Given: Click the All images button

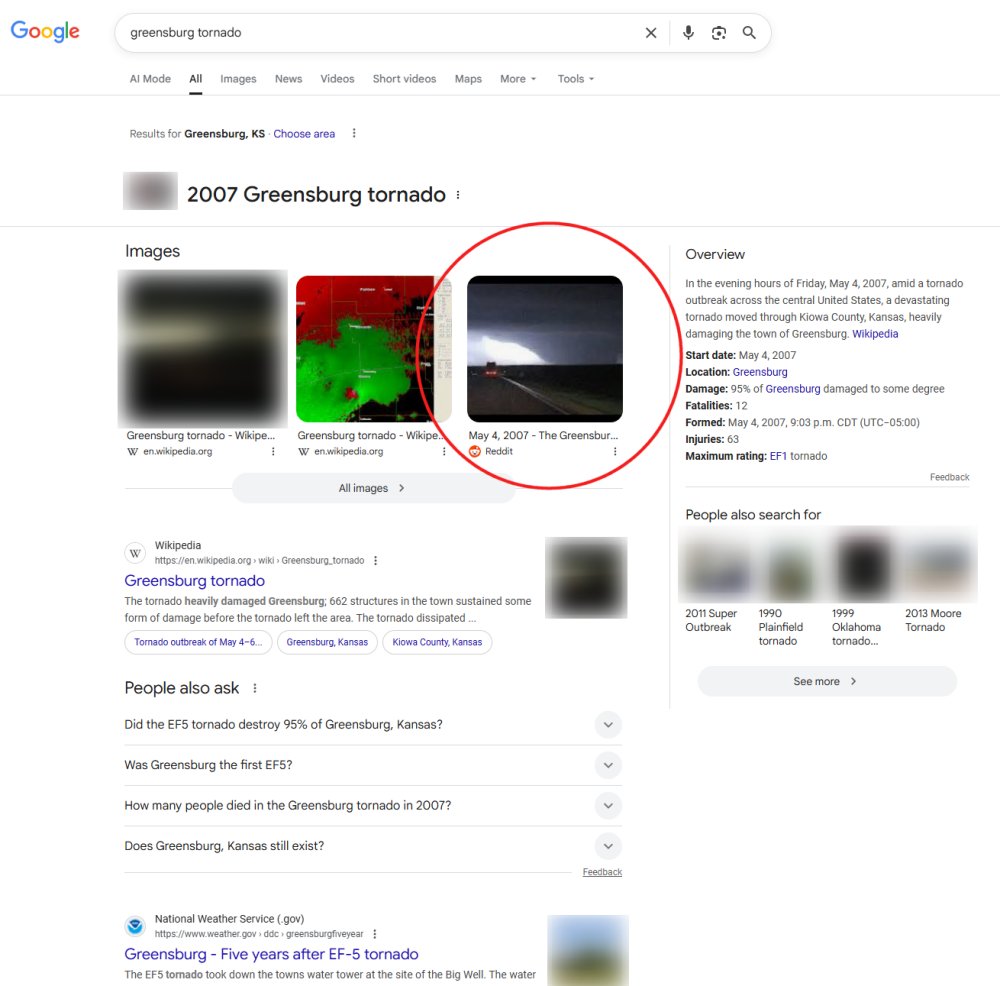Looking at the screenshot, I should (373, 488).
